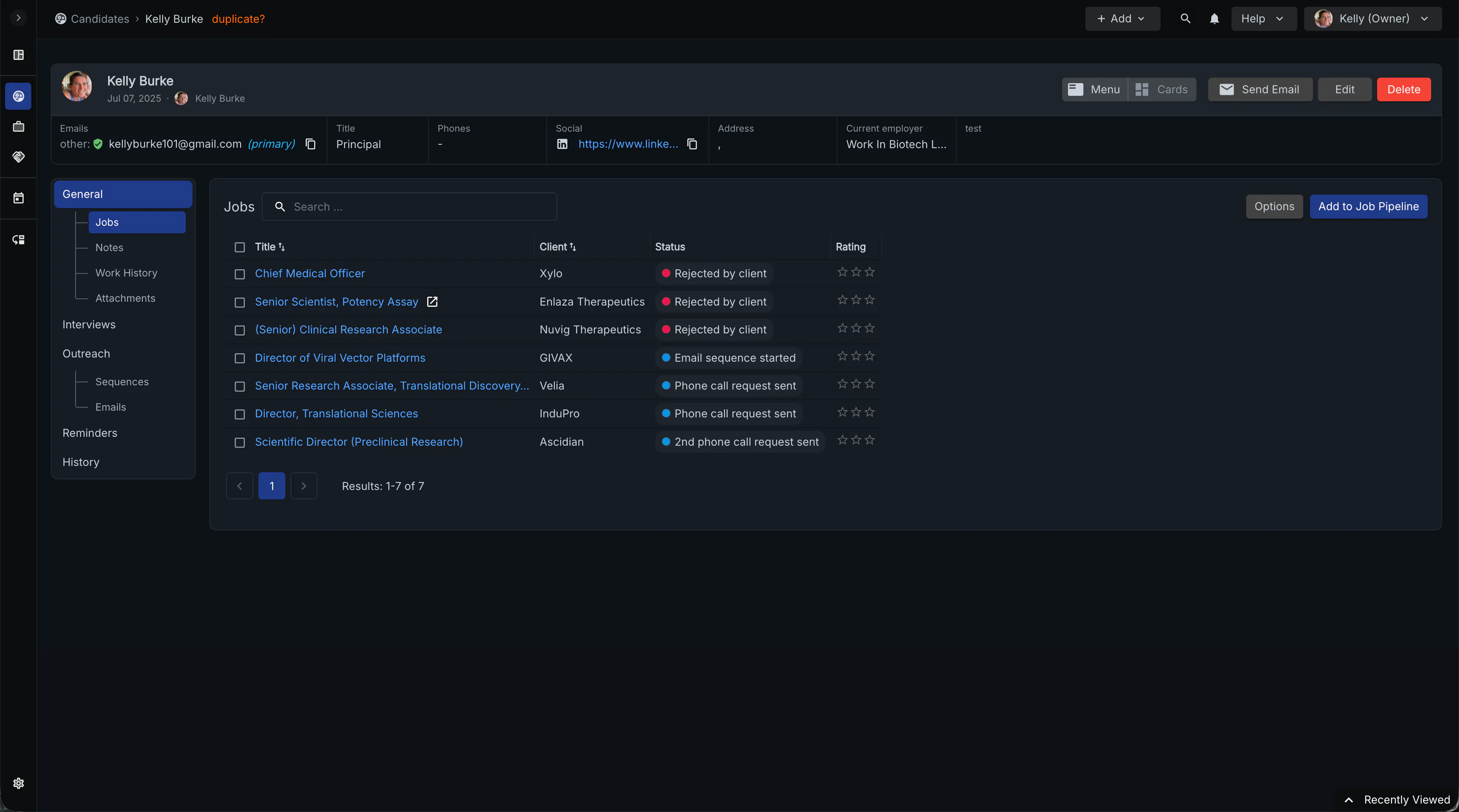
Task: Open the Work History section
Action: pyautogui.click(x=126, y=273)
